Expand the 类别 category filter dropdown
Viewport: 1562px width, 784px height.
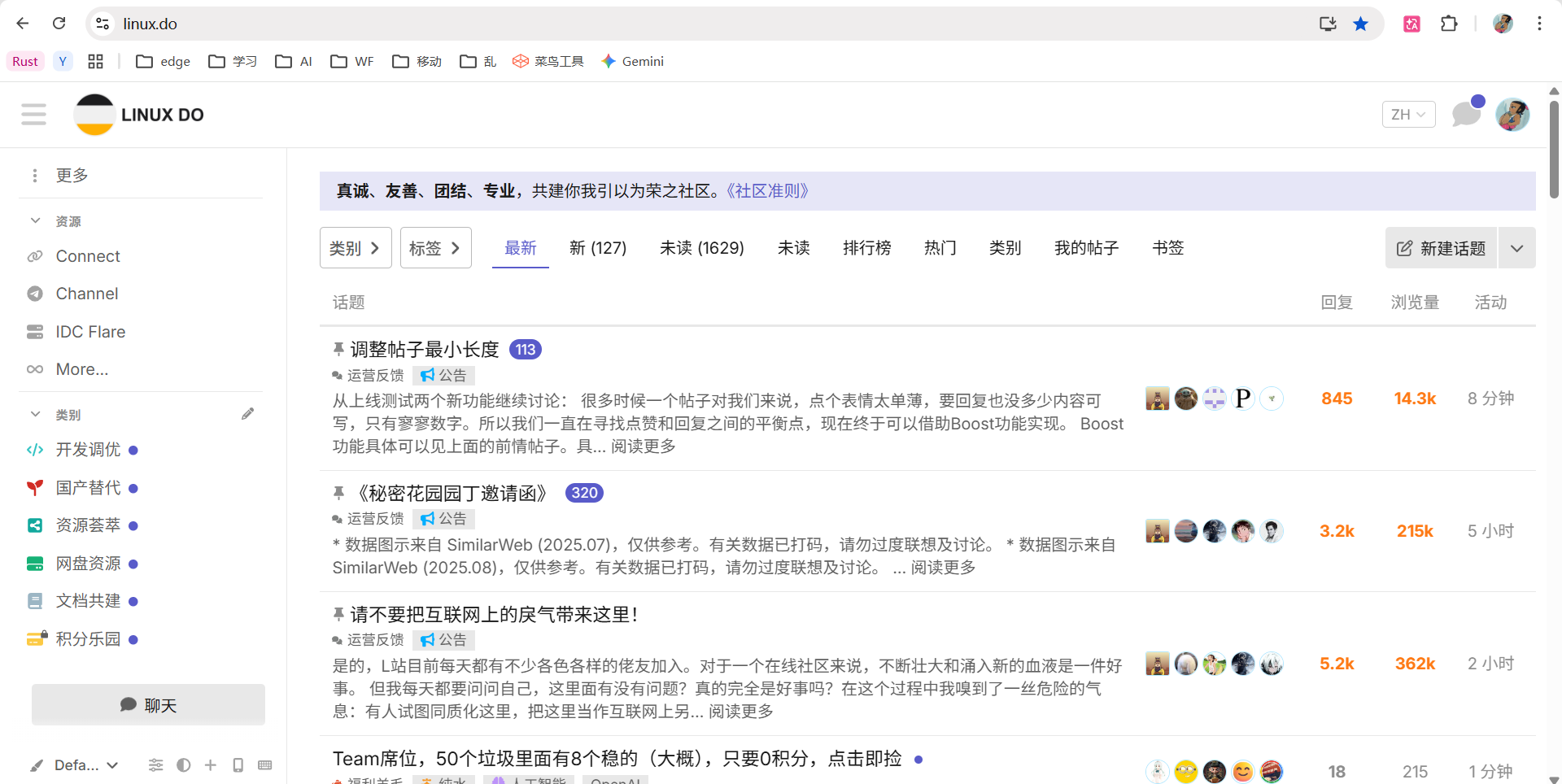click(356, 248)
